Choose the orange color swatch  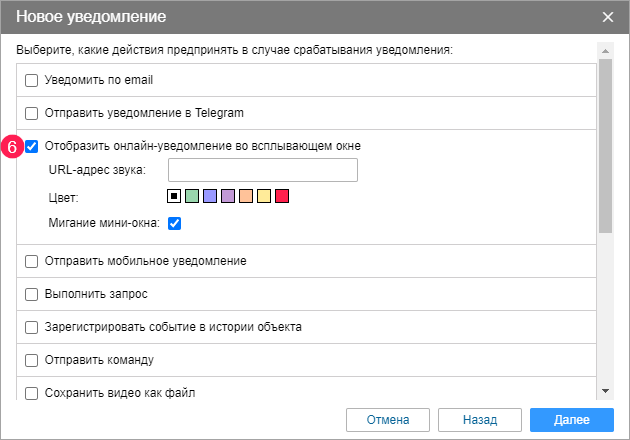click(x=246, y=196)
